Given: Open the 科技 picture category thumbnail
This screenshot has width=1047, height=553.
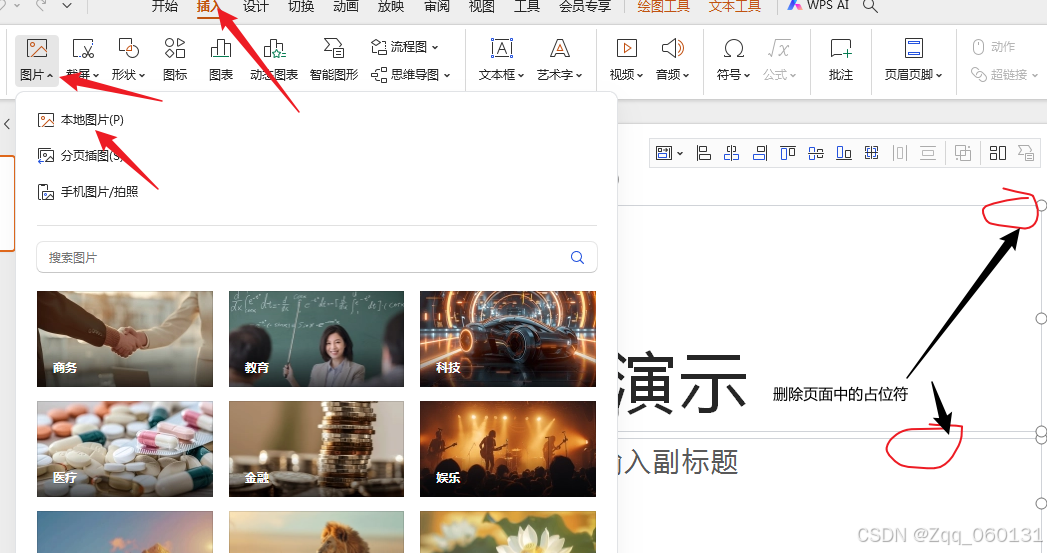Looking at the screenshot, I should coord(507,339).
